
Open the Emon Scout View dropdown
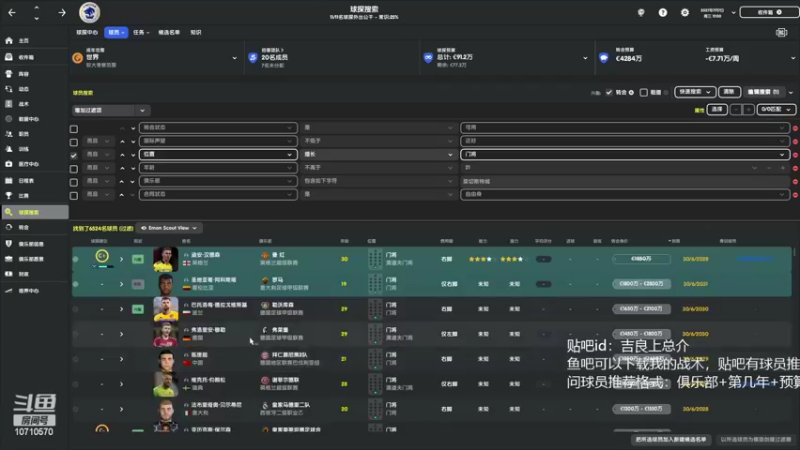tap(168, 228)
